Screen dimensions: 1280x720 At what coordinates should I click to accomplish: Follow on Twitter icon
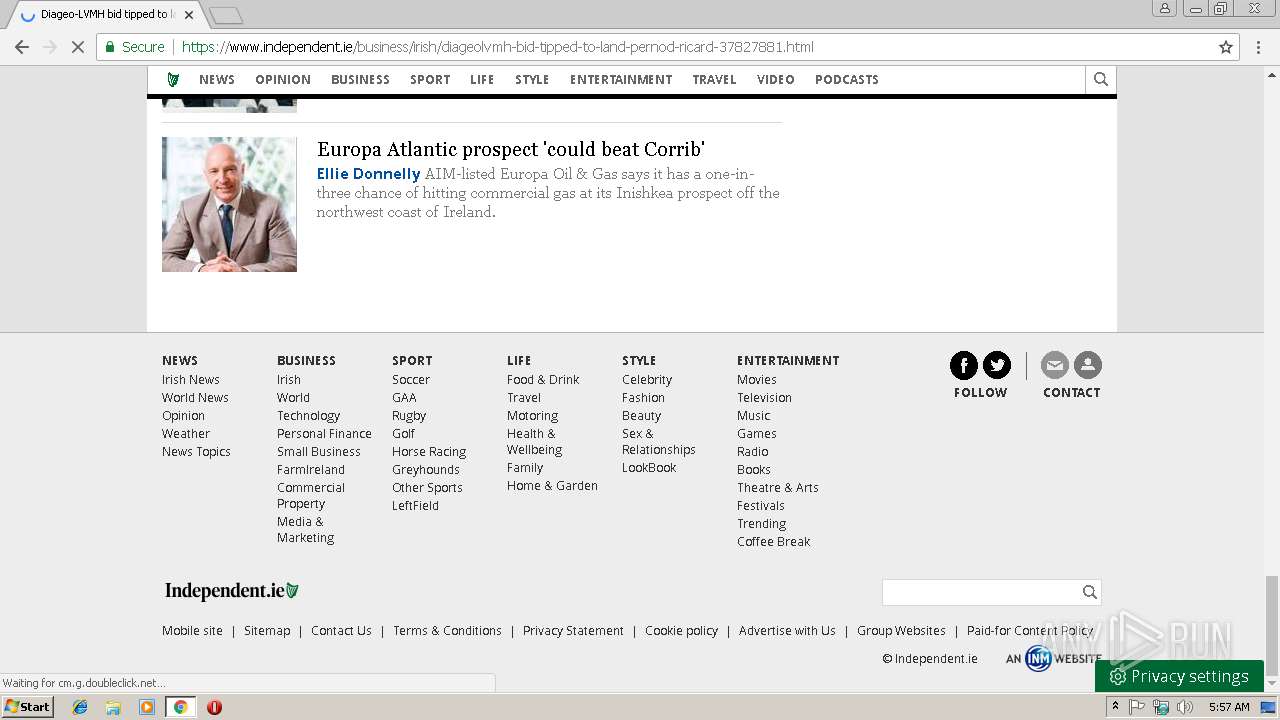tap(997, 365)
